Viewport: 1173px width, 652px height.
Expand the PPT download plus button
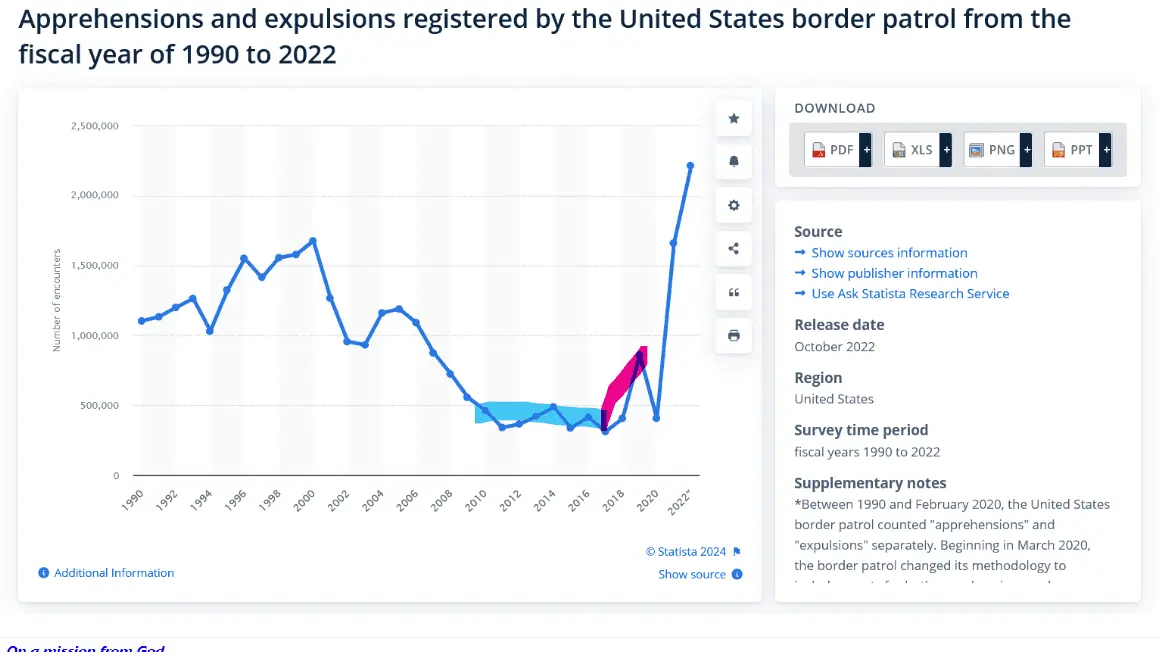[1105, 150]
